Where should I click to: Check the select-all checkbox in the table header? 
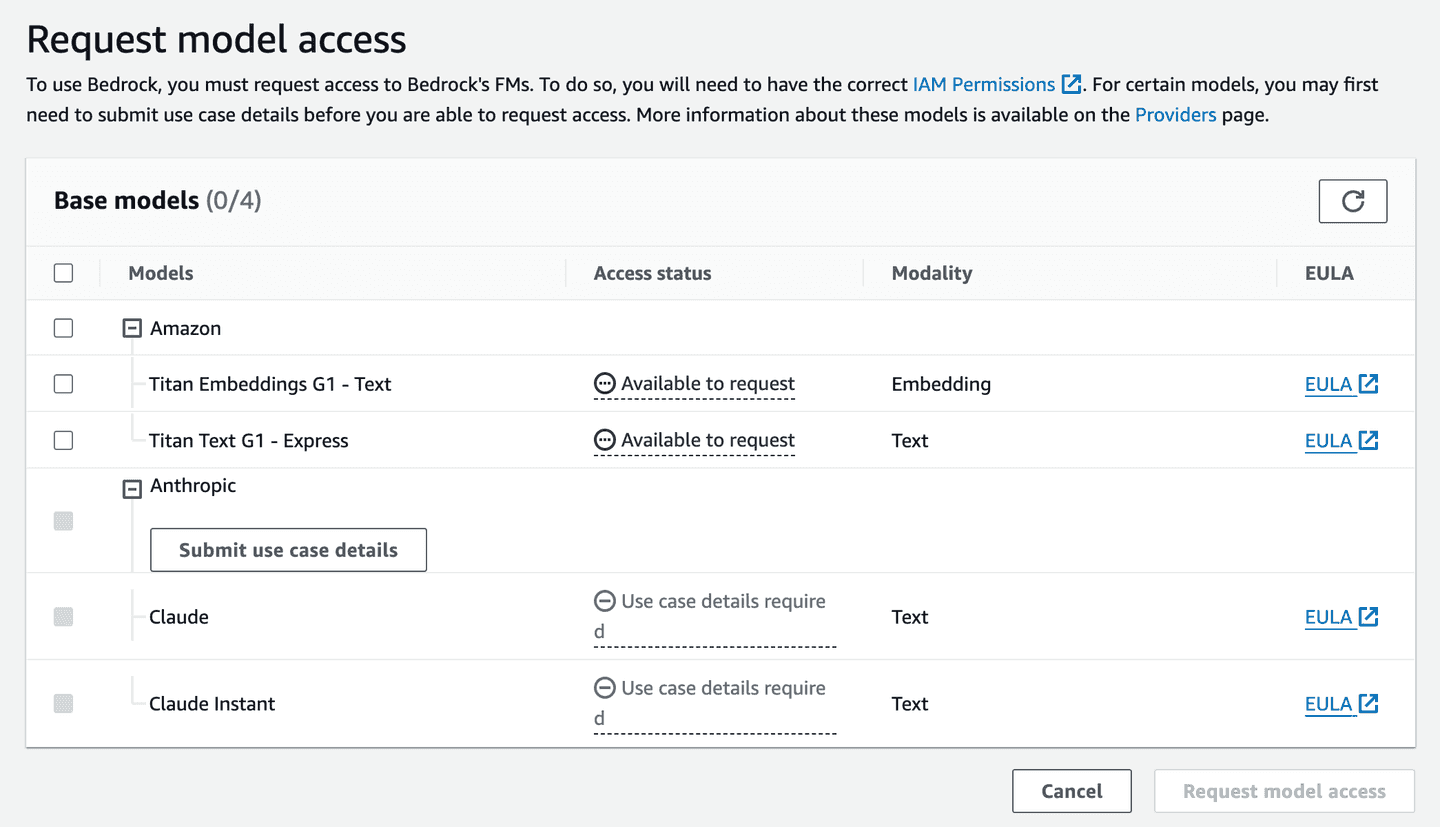pos(63,272)
